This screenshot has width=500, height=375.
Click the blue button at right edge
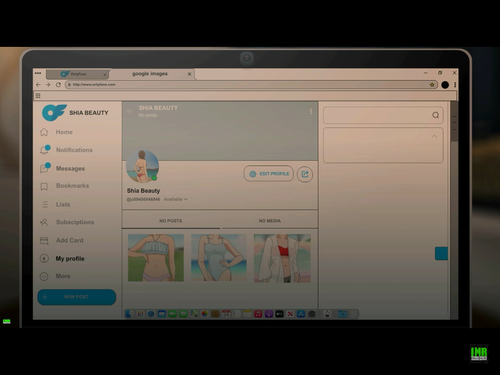click(441, 254)
